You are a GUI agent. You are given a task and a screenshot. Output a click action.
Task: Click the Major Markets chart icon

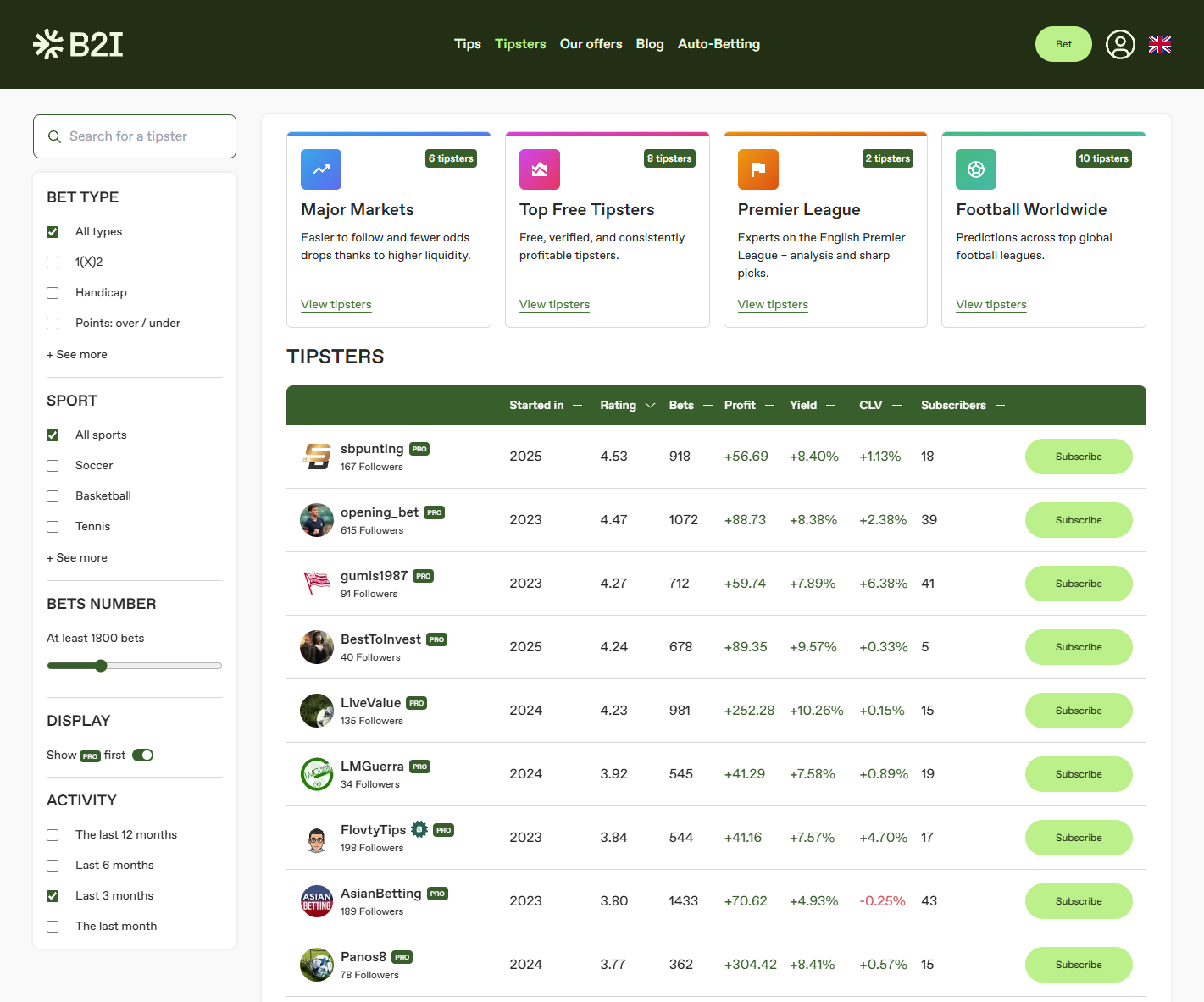pos(321,169)
